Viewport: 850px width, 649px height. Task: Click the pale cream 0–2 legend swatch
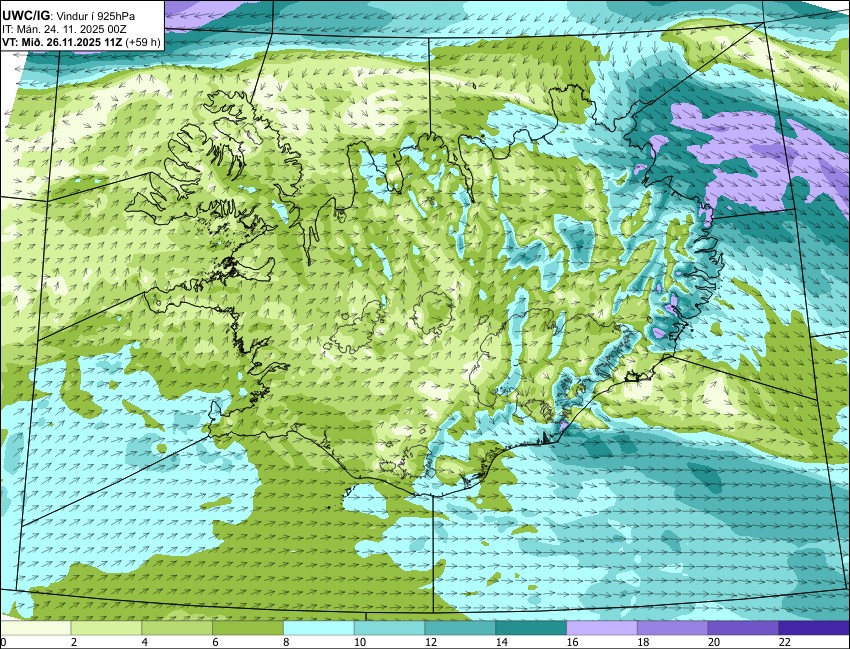35,628
